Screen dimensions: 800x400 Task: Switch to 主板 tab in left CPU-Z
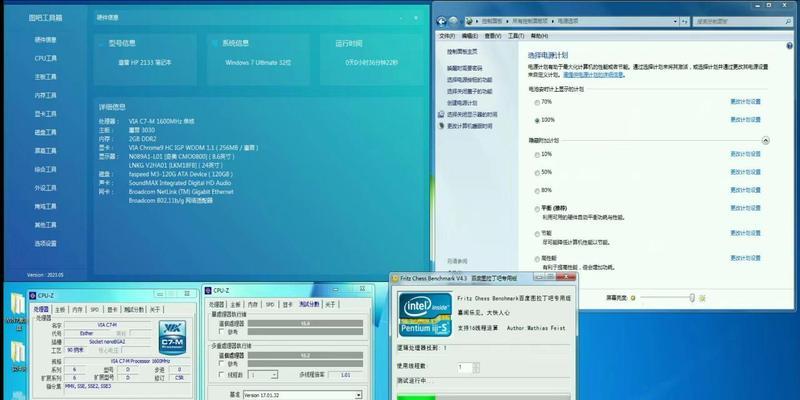[x=60, y=309]
